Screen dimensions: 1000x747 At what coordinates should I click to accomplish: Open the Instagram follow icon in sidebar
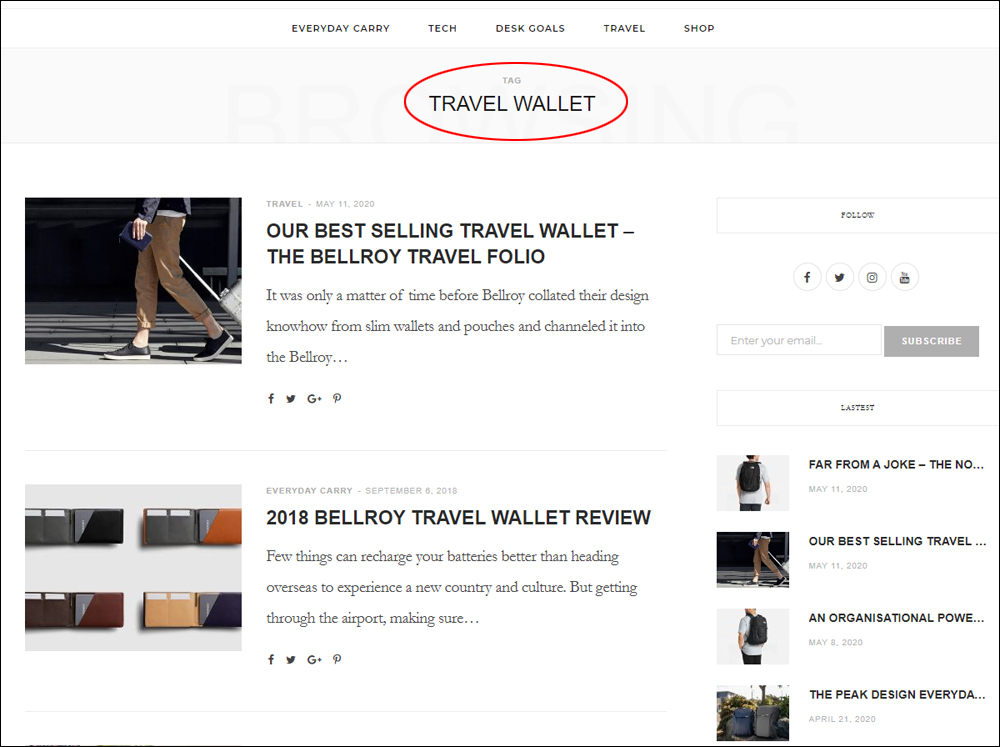pyautogui.click(x=872, y=277)
